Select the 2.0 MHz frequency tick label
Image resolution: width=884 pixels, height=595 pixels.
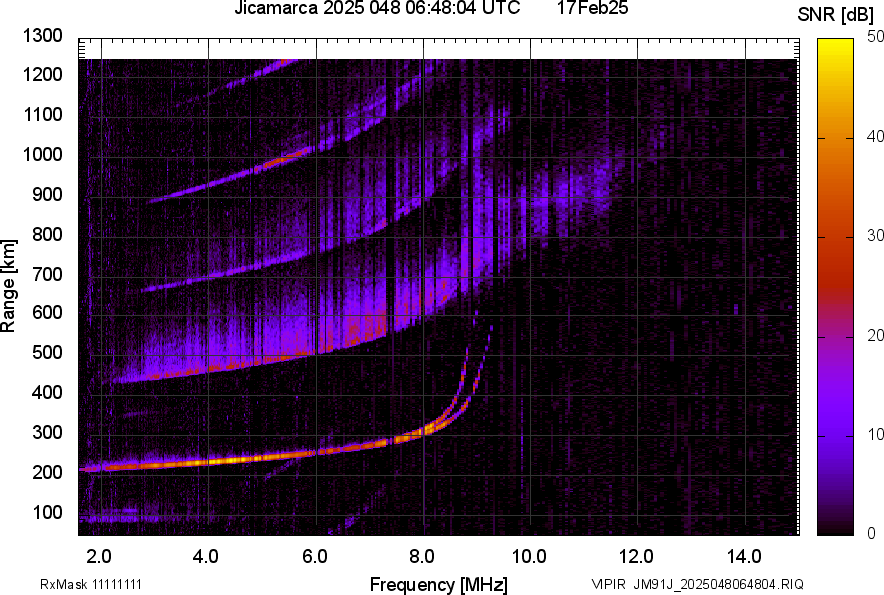pyautogui.click(x=96, y=555)
